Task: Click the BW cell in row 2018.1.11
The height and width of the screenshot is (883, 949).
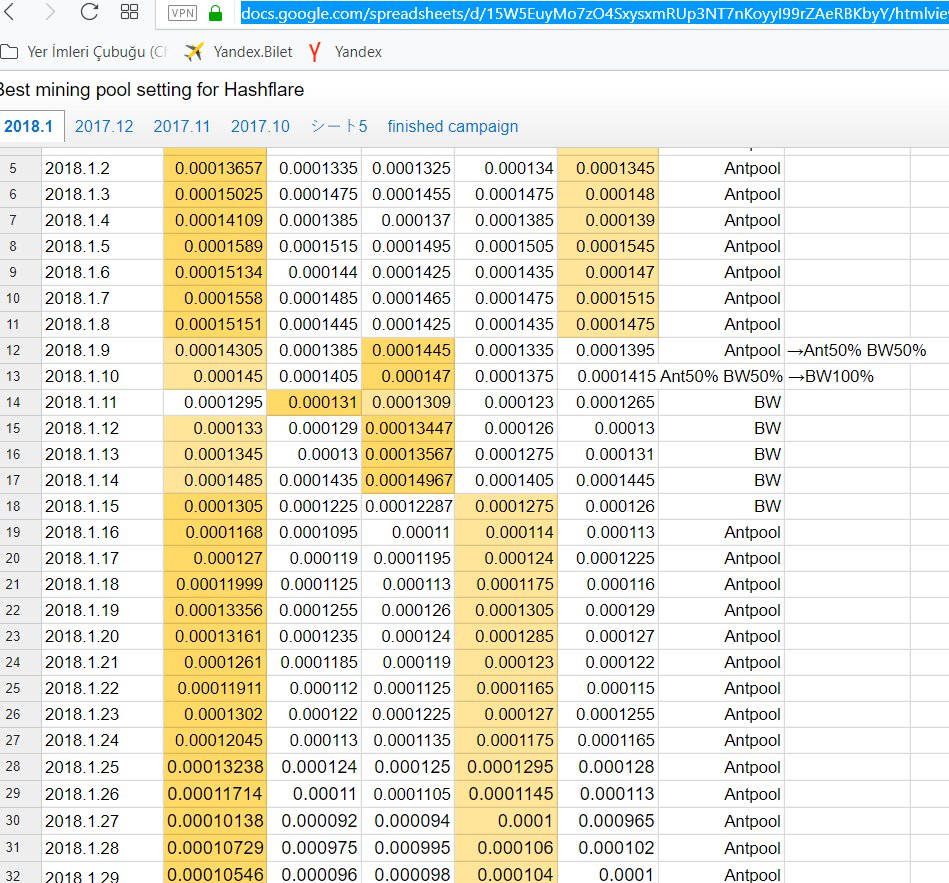Action: (x=721, y=402)
